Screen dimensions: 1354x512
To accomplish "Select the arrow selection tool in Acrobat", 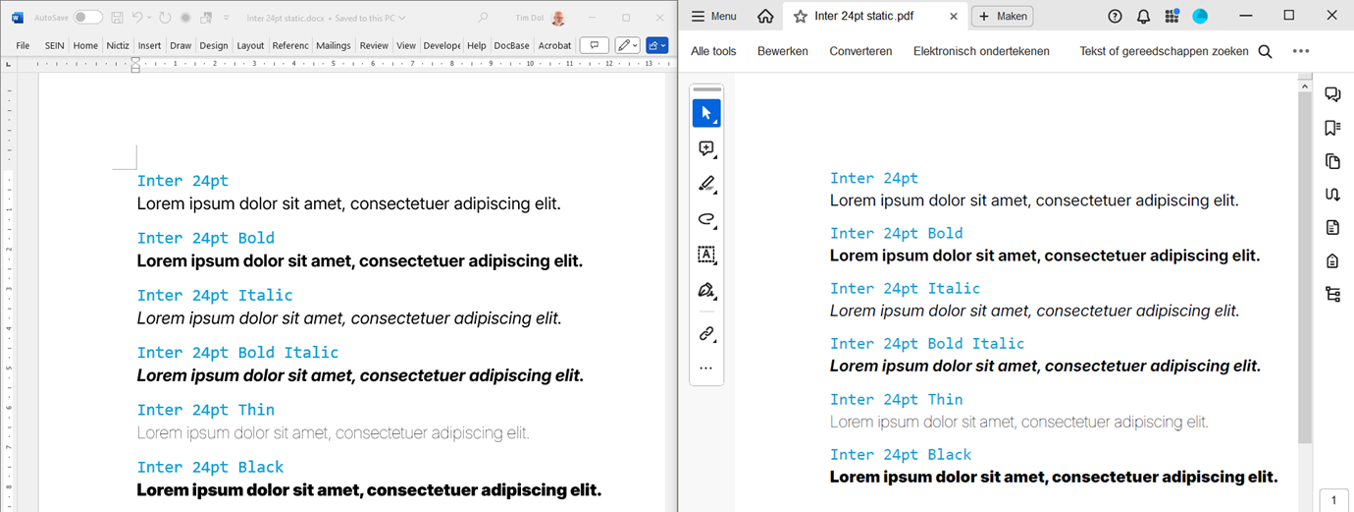I will [706, 113].
